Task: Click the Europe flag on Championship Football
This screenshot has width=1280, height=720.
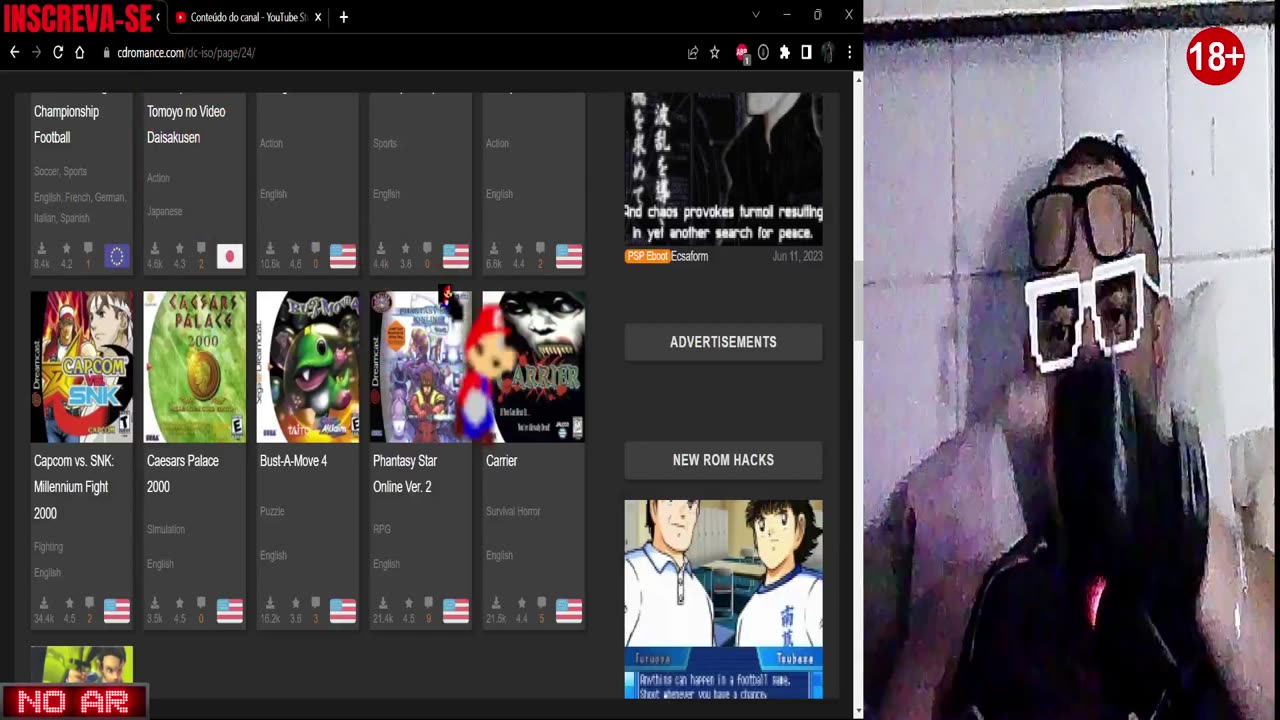Action: [117, 257]
